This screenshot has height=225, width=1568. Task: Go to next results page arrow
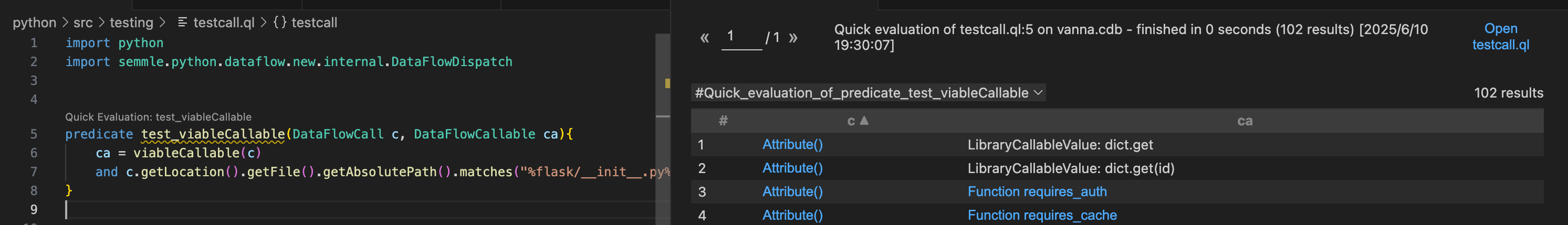pos(793,38)
